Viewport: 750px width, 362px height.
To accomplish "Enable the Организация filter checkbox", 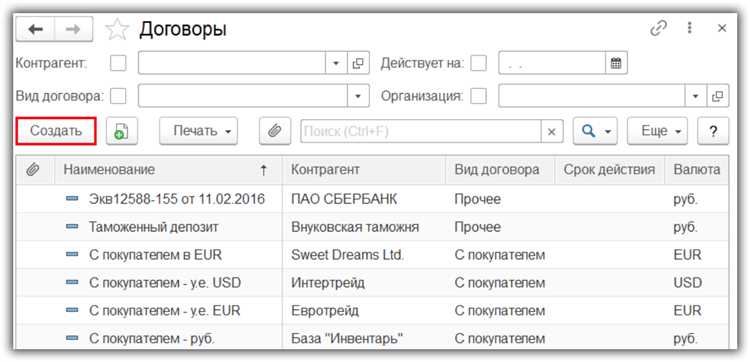I will tap(478, 96).
